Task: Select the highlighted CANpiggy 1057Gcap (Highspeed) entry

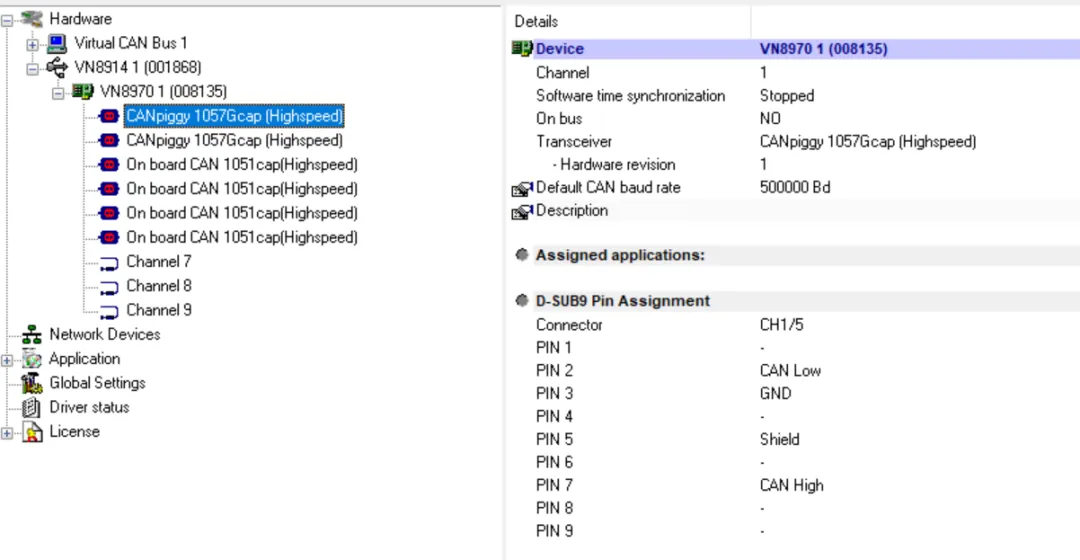Action: click(x=234, y=116)
